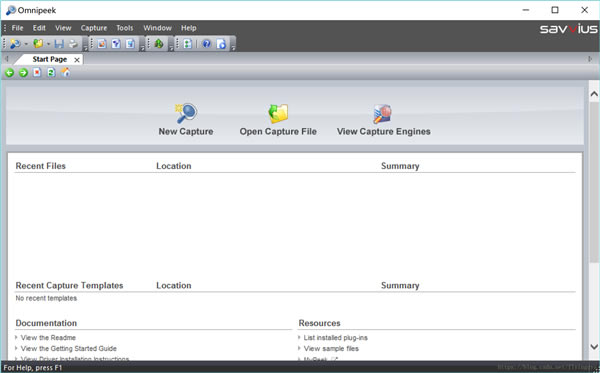
Task: Click the green forward arrow navigation icon
Action: tap(23, 72)
